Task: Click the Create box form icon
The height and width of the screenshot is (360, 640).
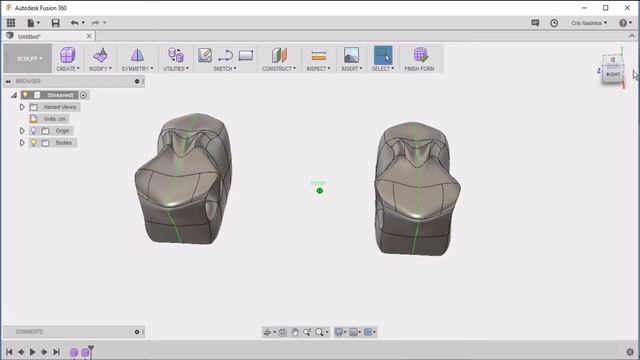Action: pyautogui.click(x=68, y=55)
